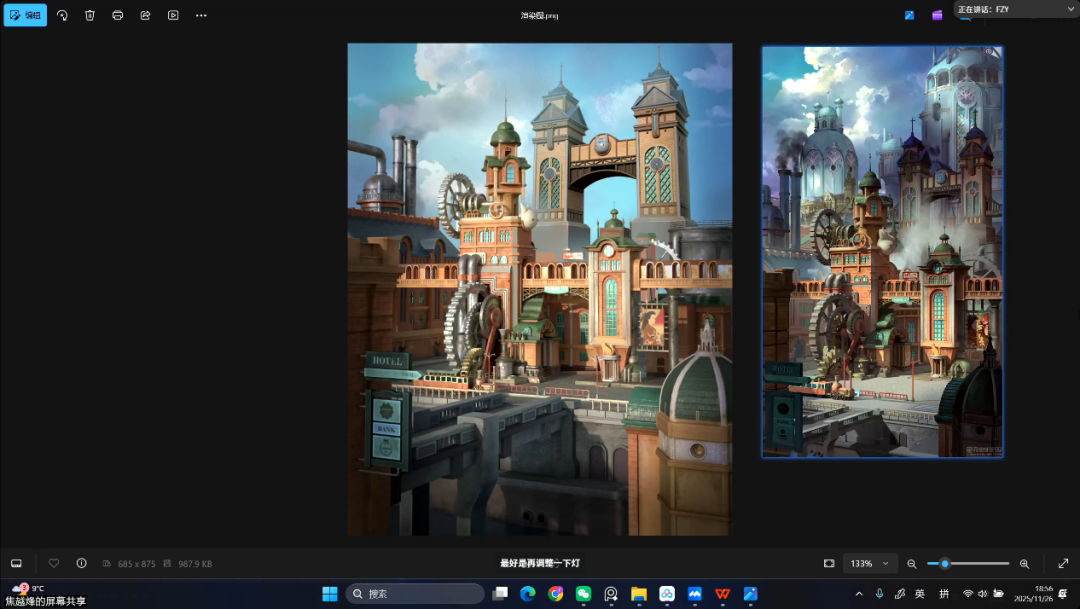The width and height of the screenshot is (1080, 609).
Task: Open the 133% zoom level dropdown
Action: [870, 563]
